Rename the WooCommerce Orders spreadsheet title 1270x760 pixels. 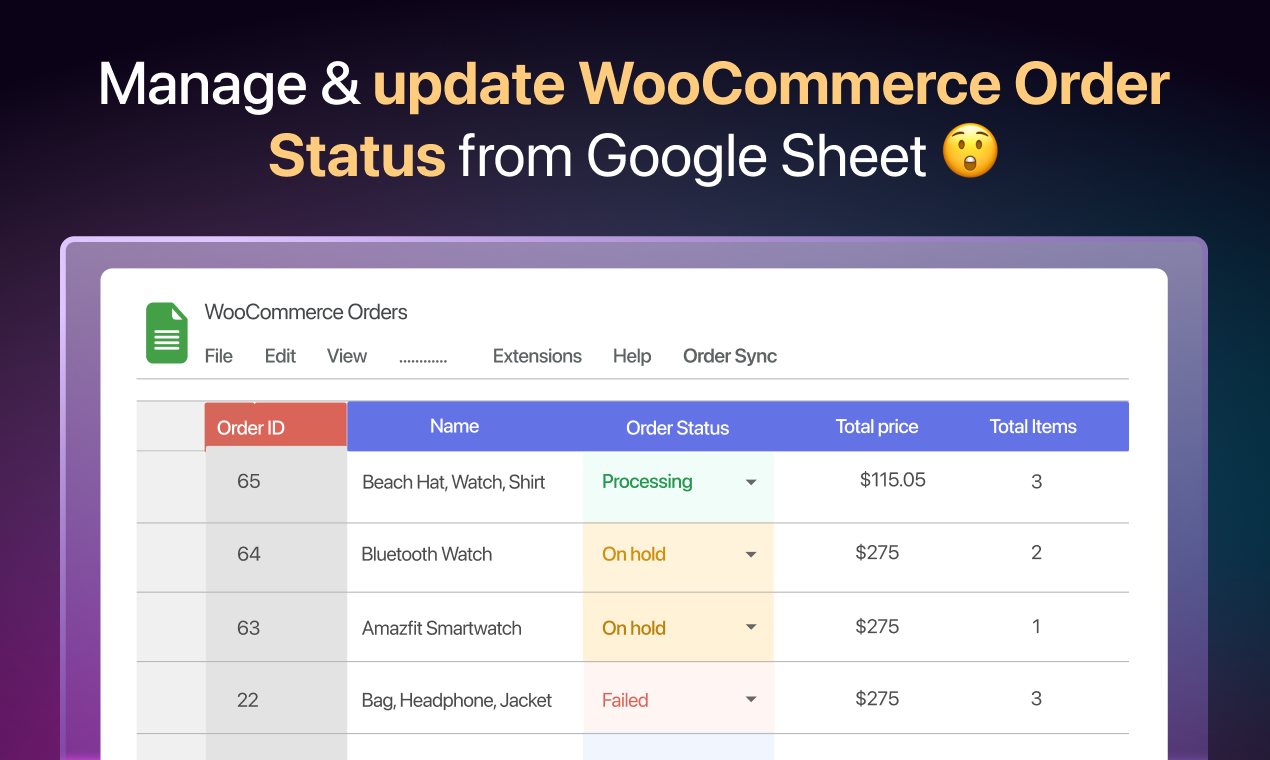[x=306, y=312]
